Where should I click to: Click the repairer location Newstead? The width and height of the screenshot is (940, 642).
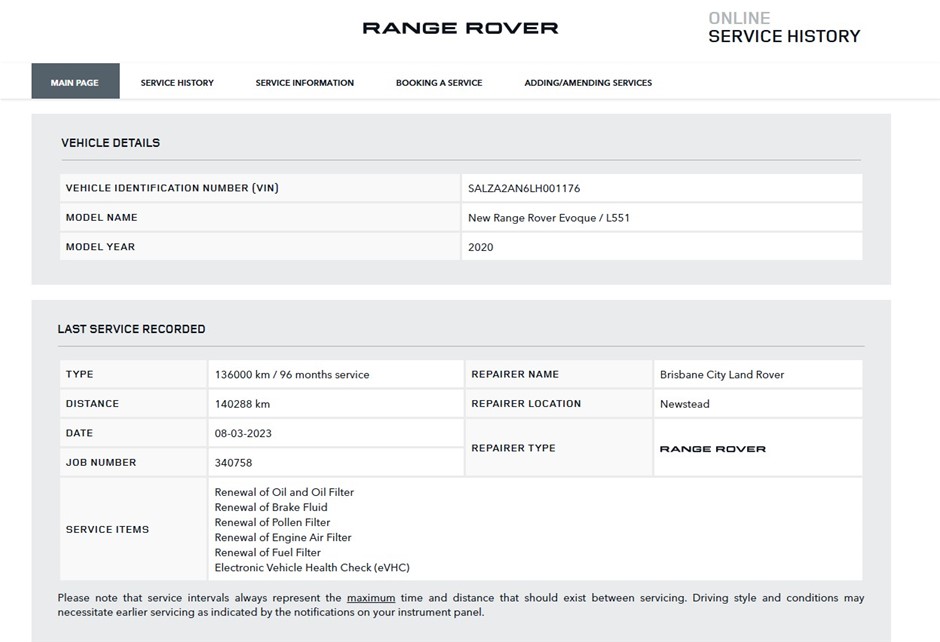(x=684, y=404)
